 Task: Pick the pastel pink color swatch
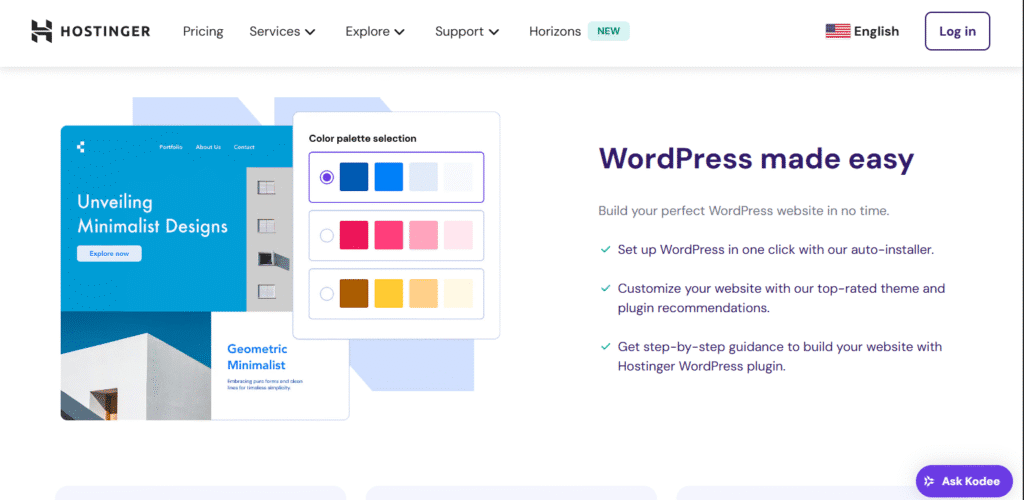click(423, 235)
